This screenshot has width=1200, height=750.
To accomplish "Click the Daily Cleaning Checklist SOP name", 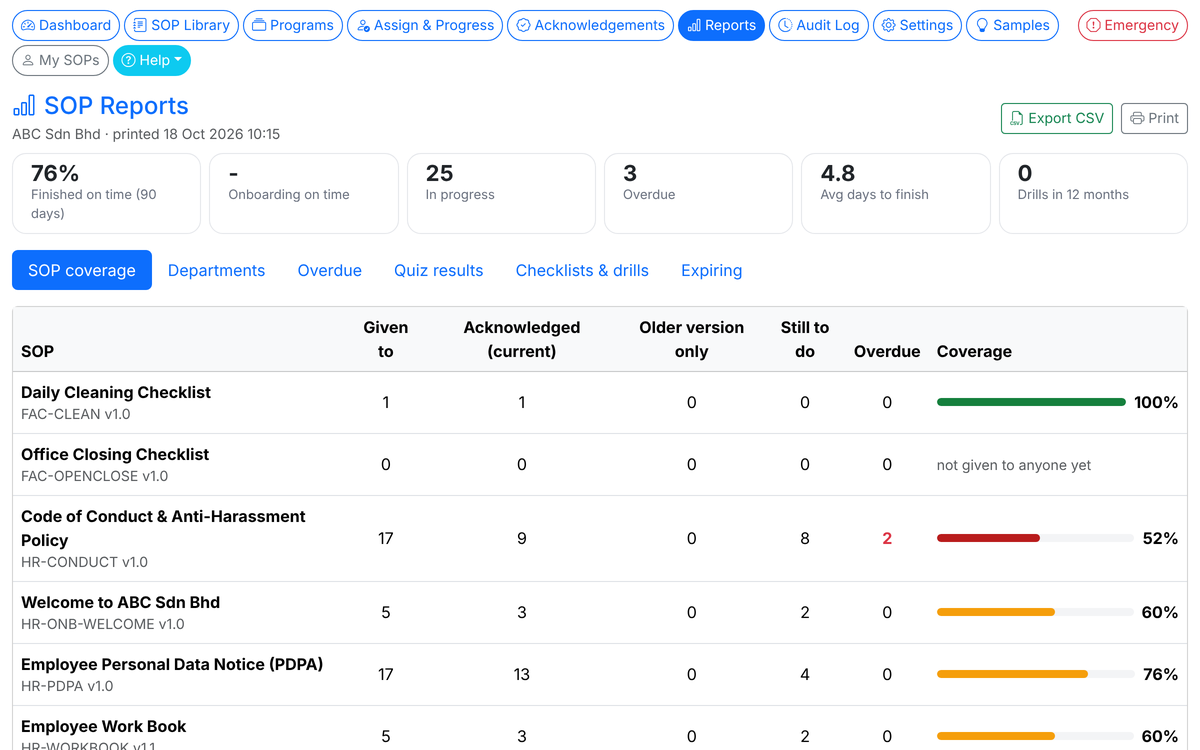I will tap(116, 392).
